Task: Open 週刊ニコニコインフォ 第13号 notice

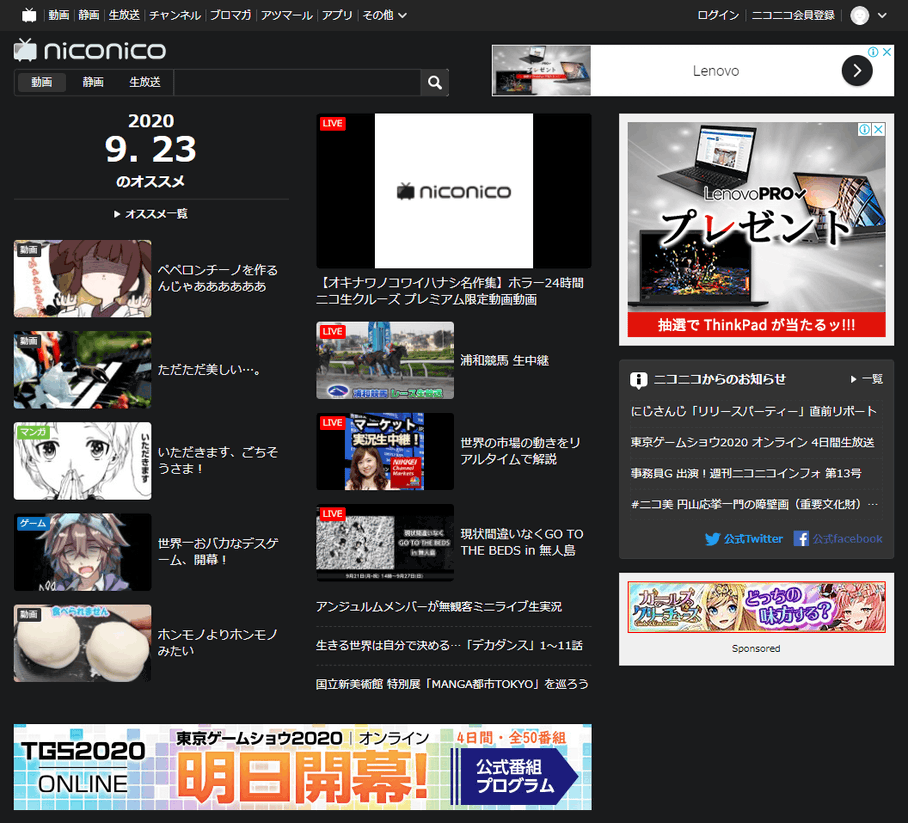Action: [x=746, y=474]
